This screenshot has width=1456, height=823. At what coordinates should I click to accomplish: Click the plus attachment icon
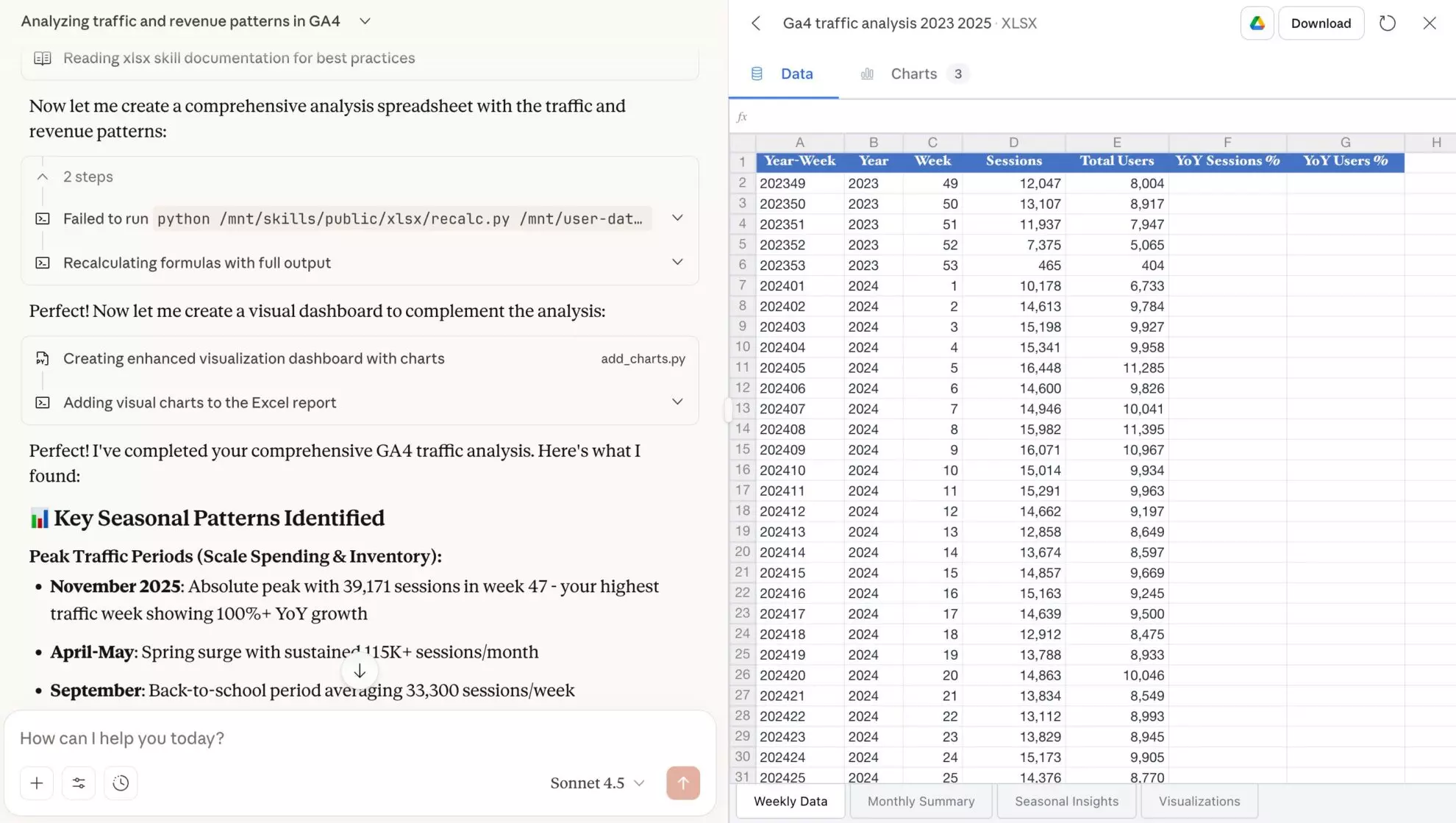pyautogui.click(x=36, y=783)
